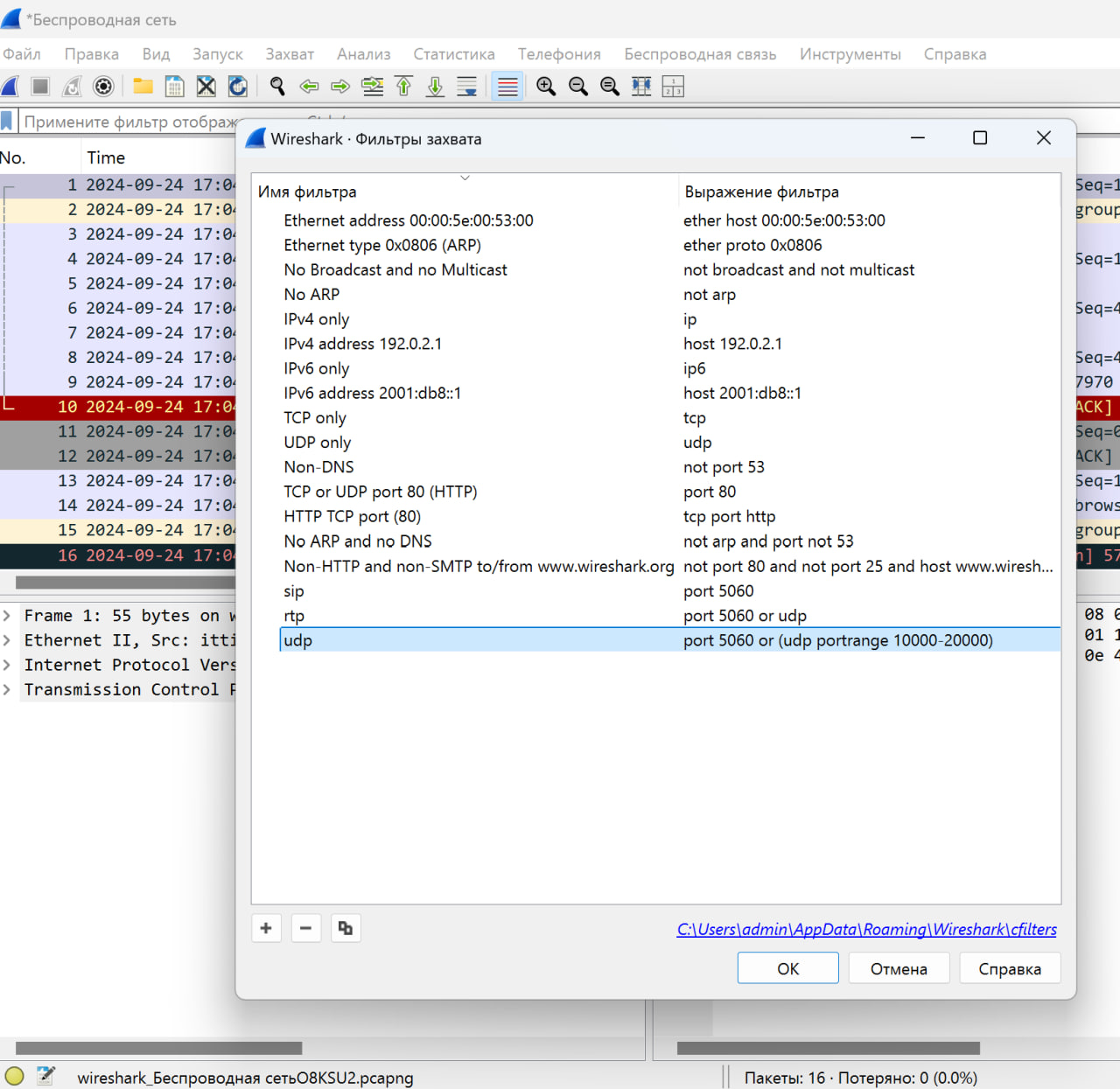Add a new capture filter with plus button

pyautogui.click(x=266, y=928)
